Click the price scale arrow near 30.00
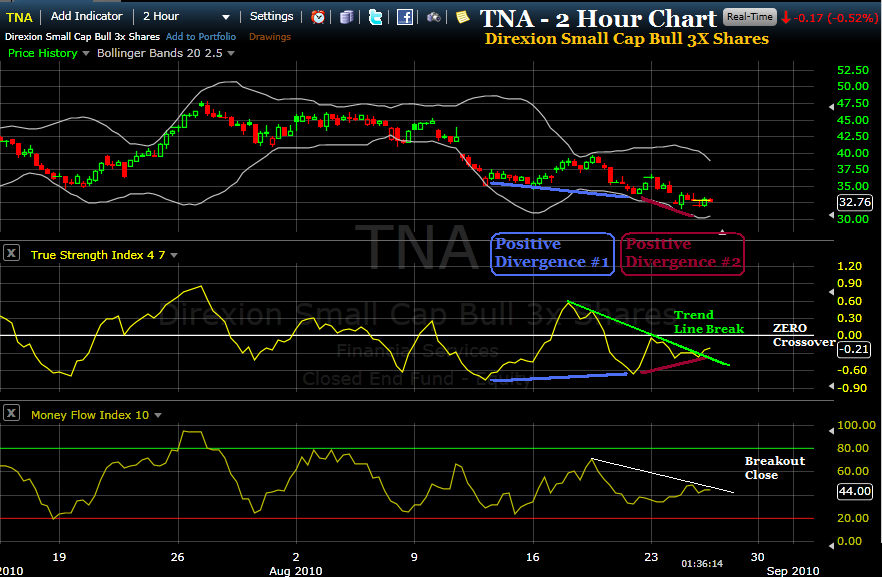Image resolution: width=882 pixels, height=577 pixels. 831,215
